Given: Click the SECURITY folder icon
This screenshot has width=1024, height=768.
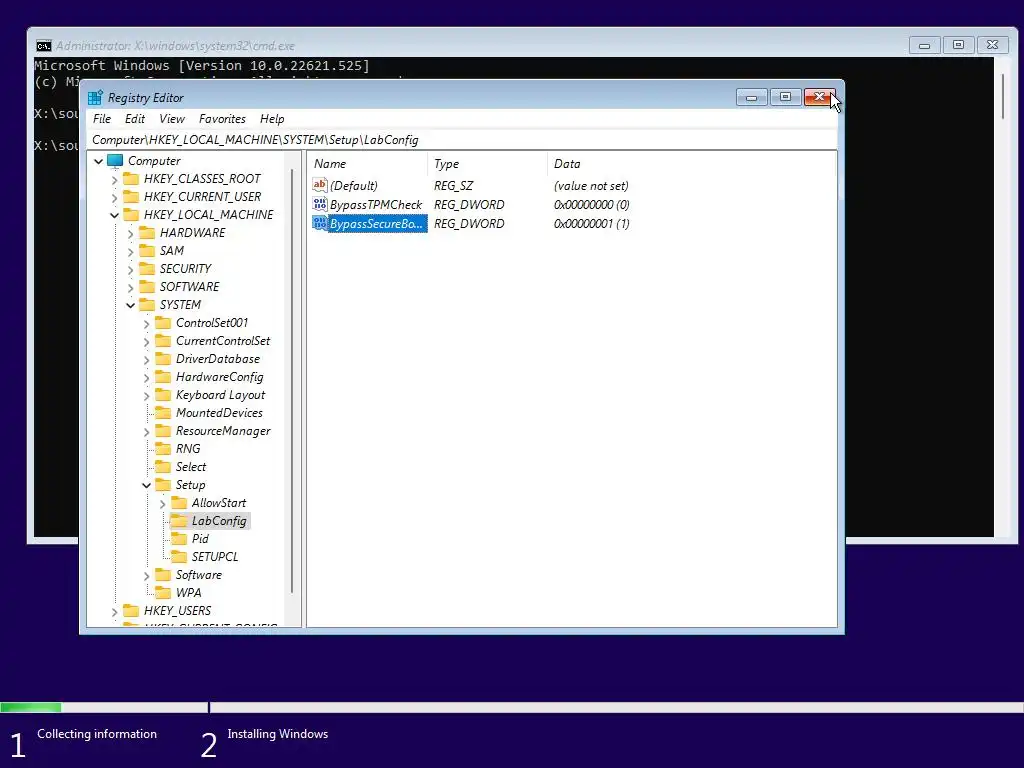Looking at the screenshot, I should point(147,268).
